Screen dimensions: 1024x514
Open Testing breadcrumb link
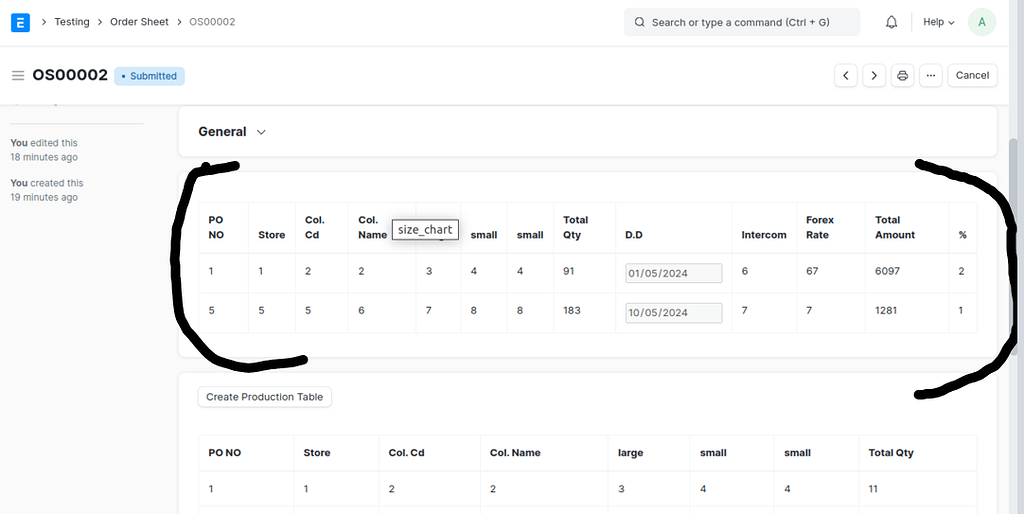point(72,22)
